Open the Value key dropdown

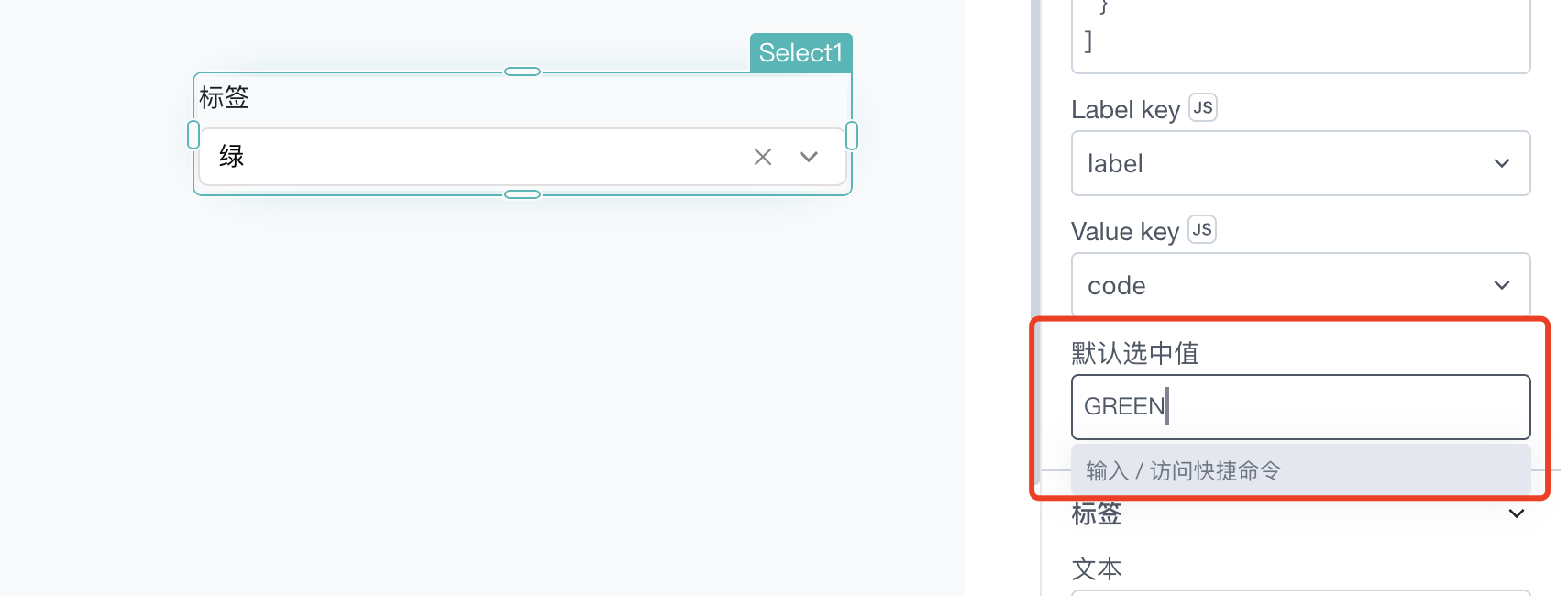1300,285
